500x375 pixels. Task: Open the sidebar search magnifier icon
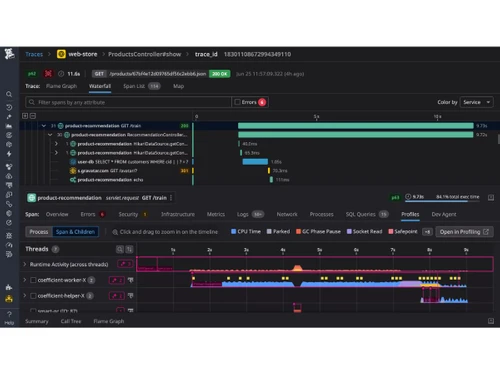pyautogui.click(x=9, y=94)
